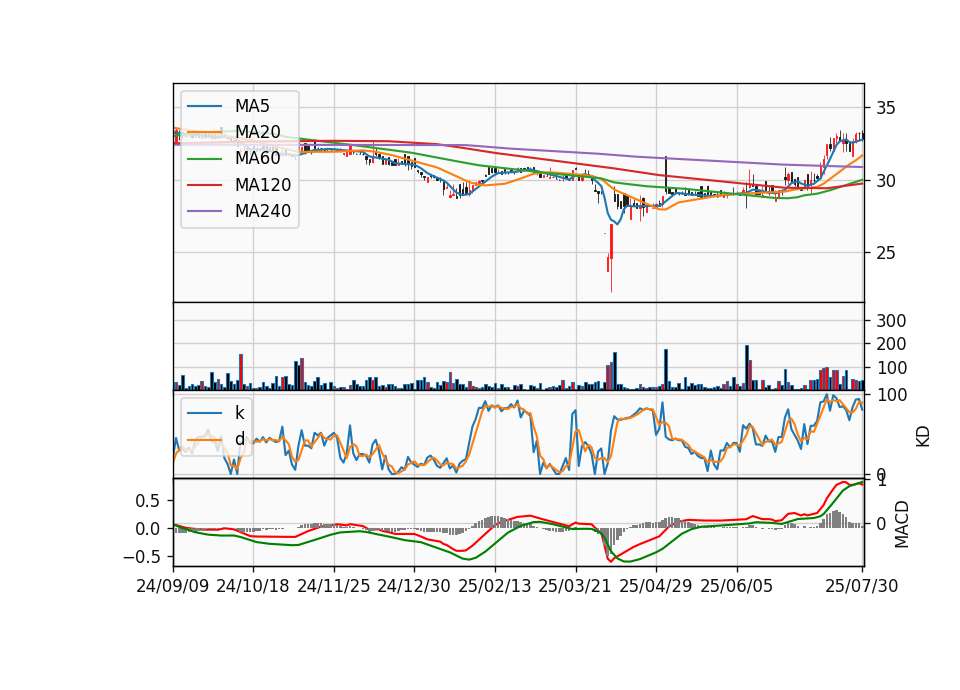Click the blue k line sample in KD legend
Image resolution: width=960 pixels, height=690 pixels.
[204, 413]
